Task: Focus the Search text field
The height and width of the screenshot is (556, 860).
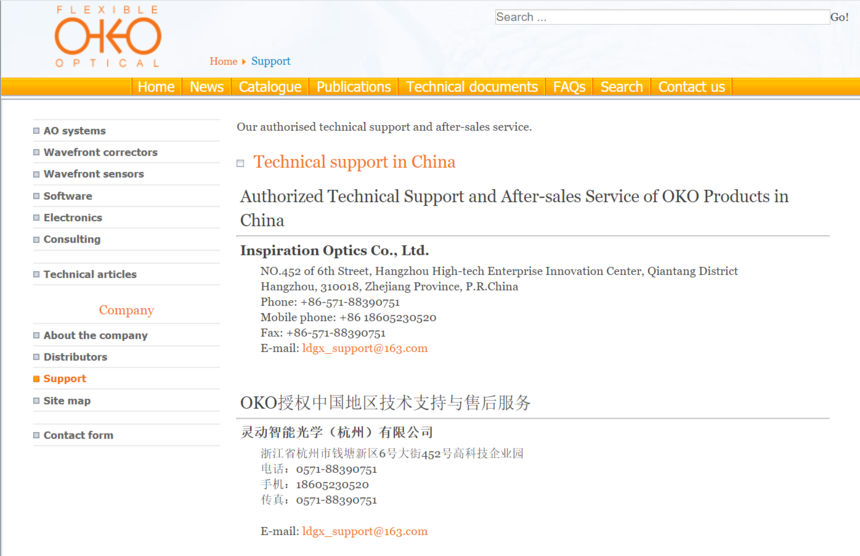Action: [662, 17]
